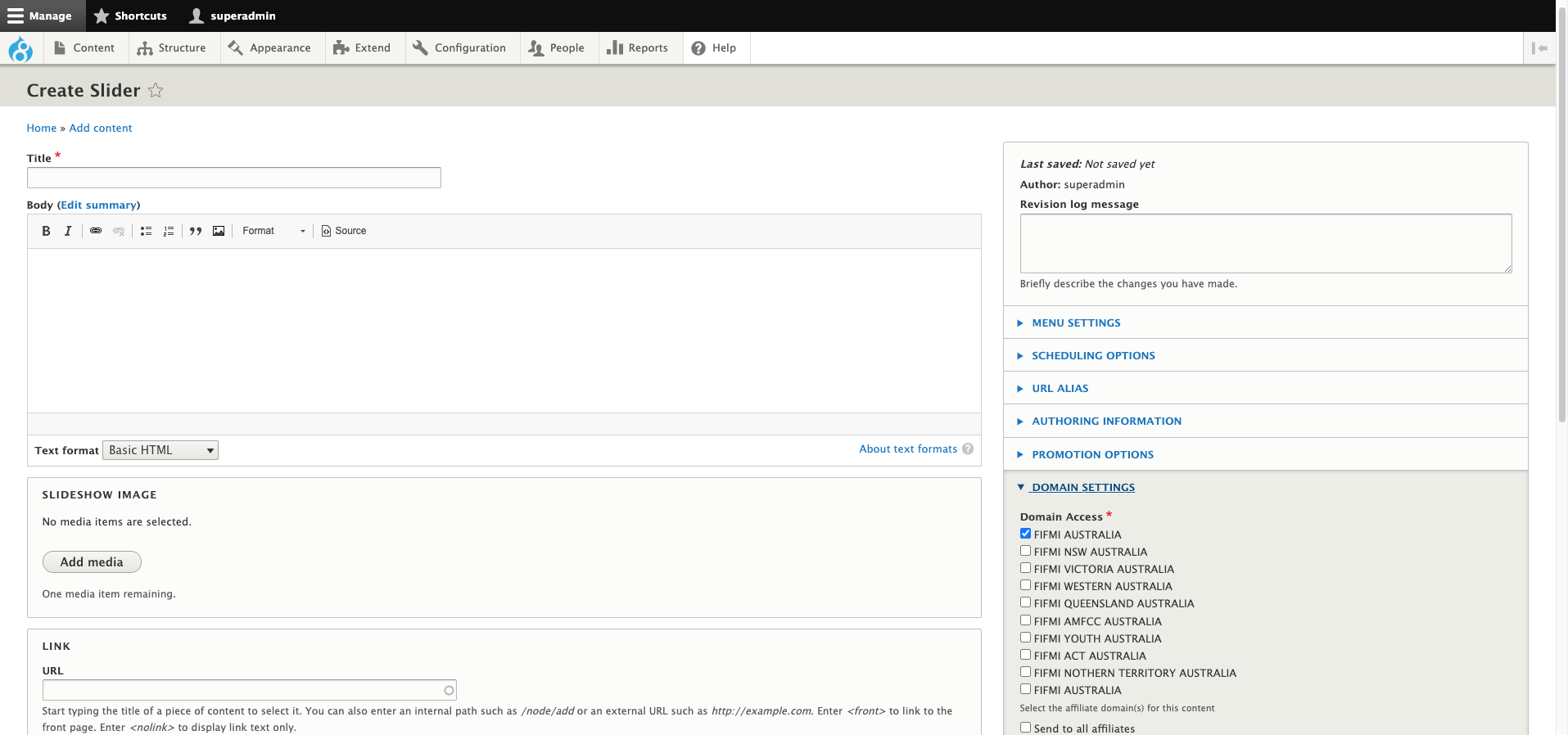Toggle Italic formatting in the editor toolbar
Image resolution: width=1568 pixels, height=735 pixels.
click(68, 231)
